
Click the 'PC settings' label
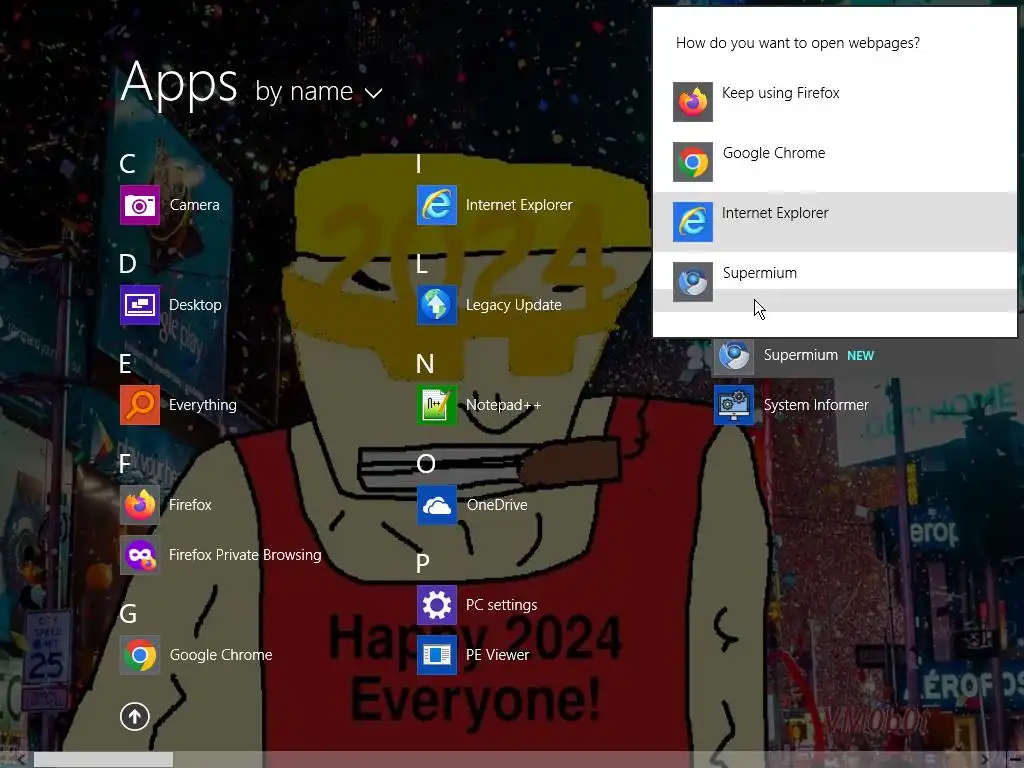click(x=502, y=605)
